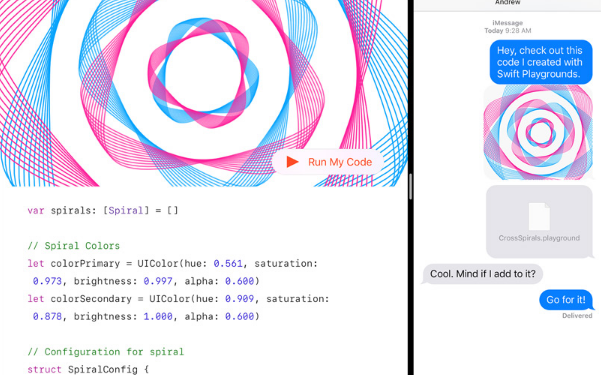Tap the 'Cool. Mind if I add to it?' bubble
This screenshot has height=375, width=601.
pos(483,274)
